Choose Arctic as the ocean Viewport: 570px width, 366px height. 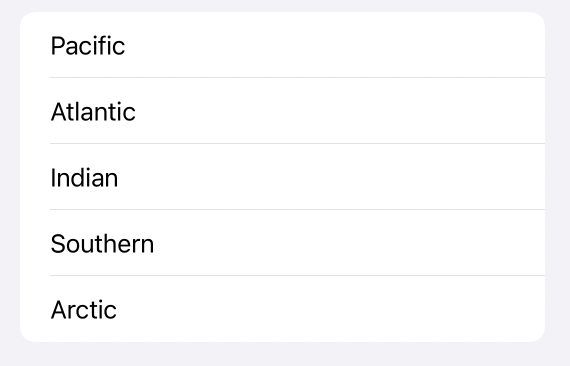[282, 309]
